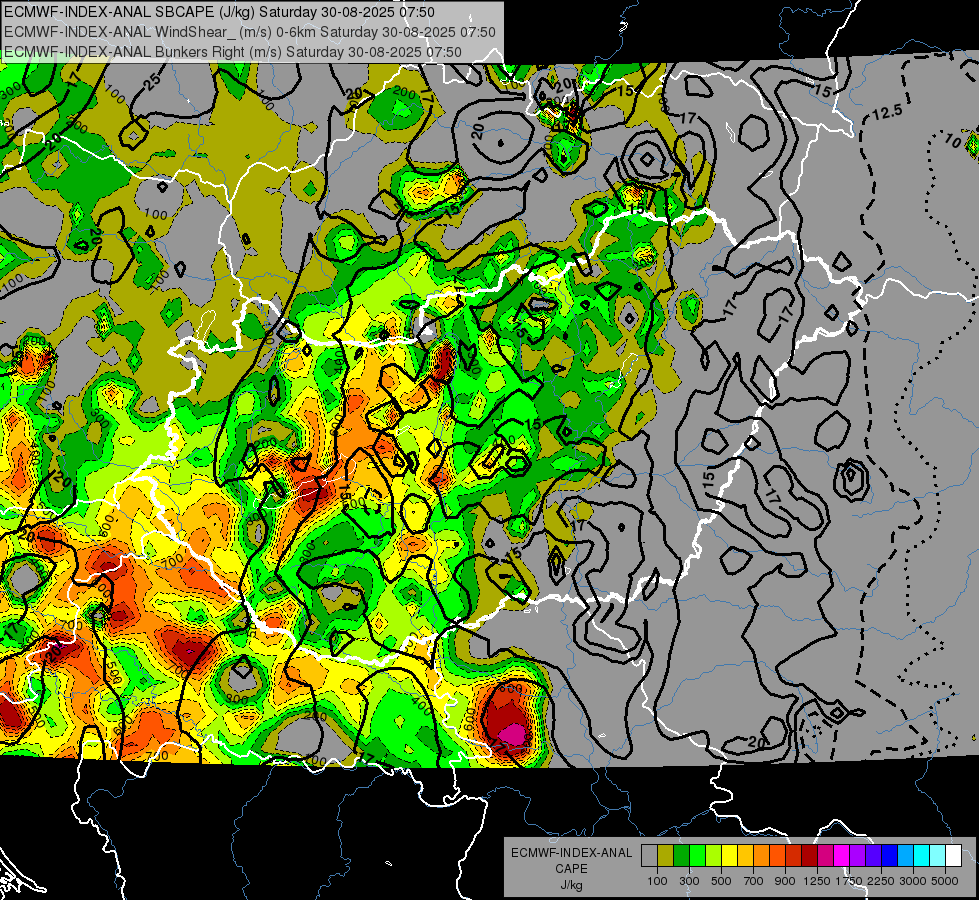This screenshot has width=979, height=900.
Task: Click legend tick label 2250
Action: [x=882, y=881]
